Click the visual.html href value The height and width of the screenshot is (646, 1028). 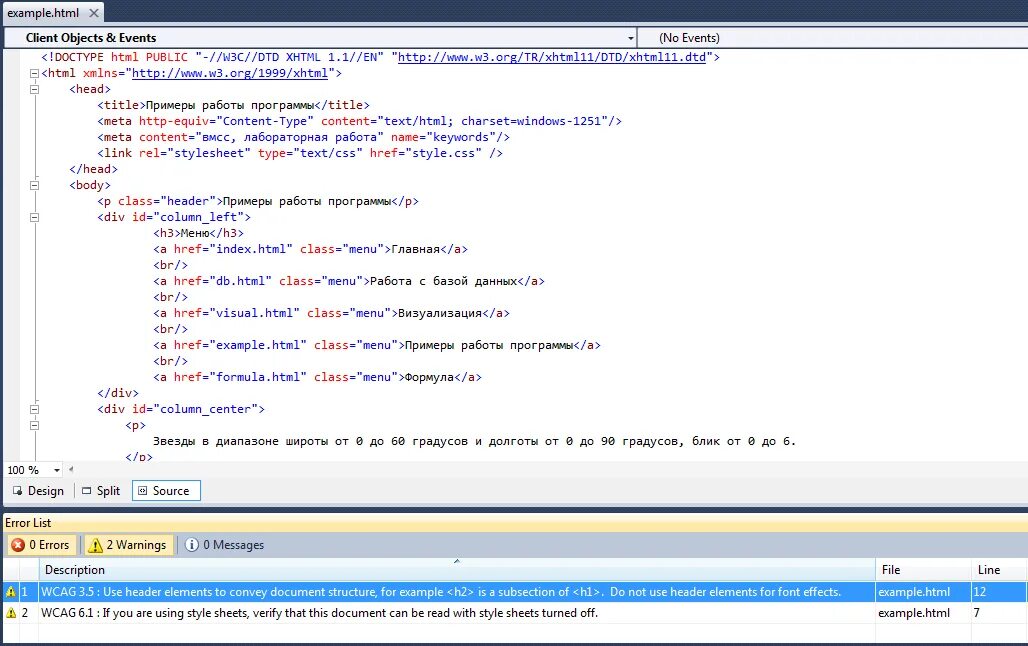pos(254,313)
